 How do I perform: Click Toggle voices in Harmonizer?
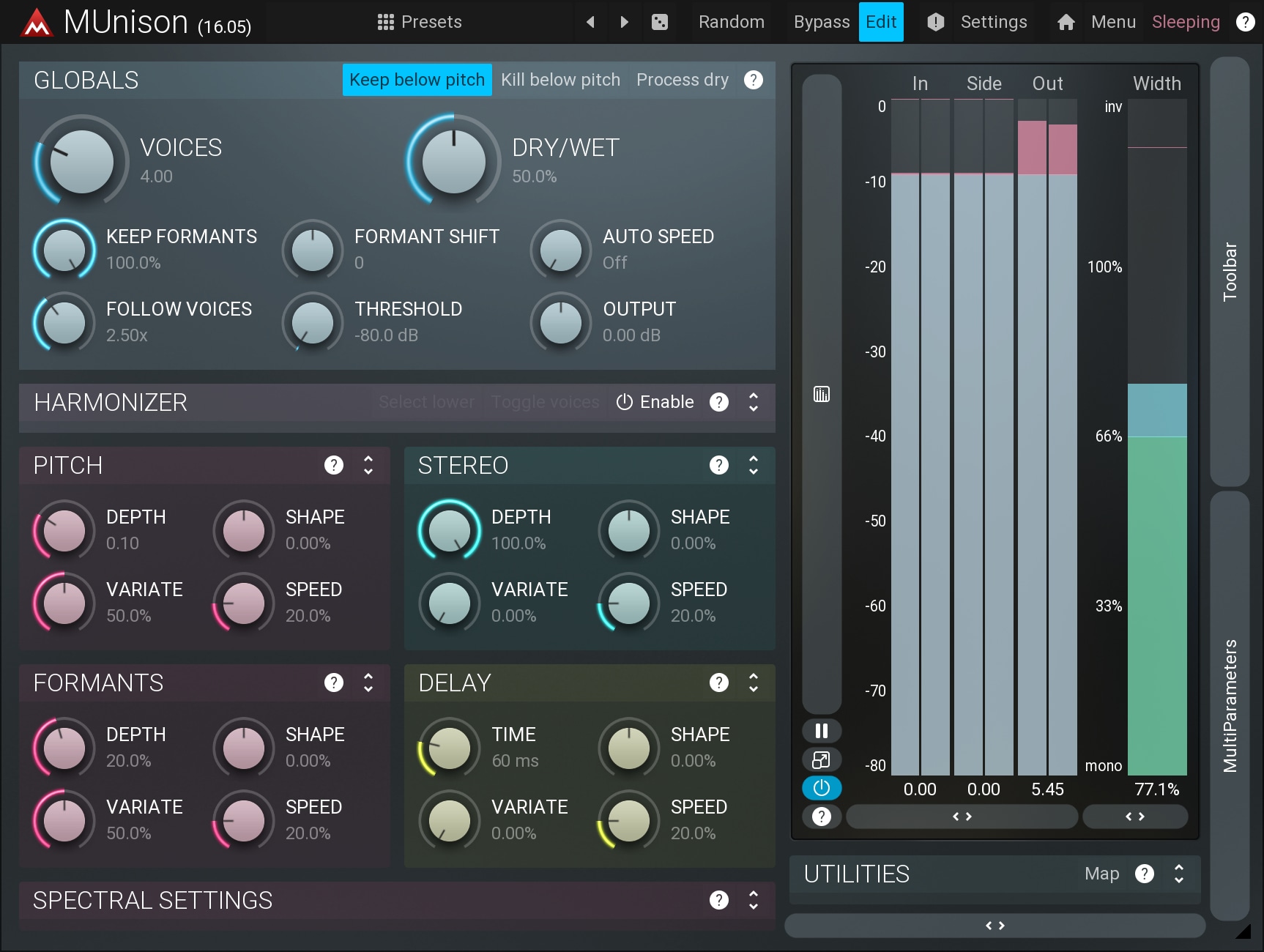546,402
